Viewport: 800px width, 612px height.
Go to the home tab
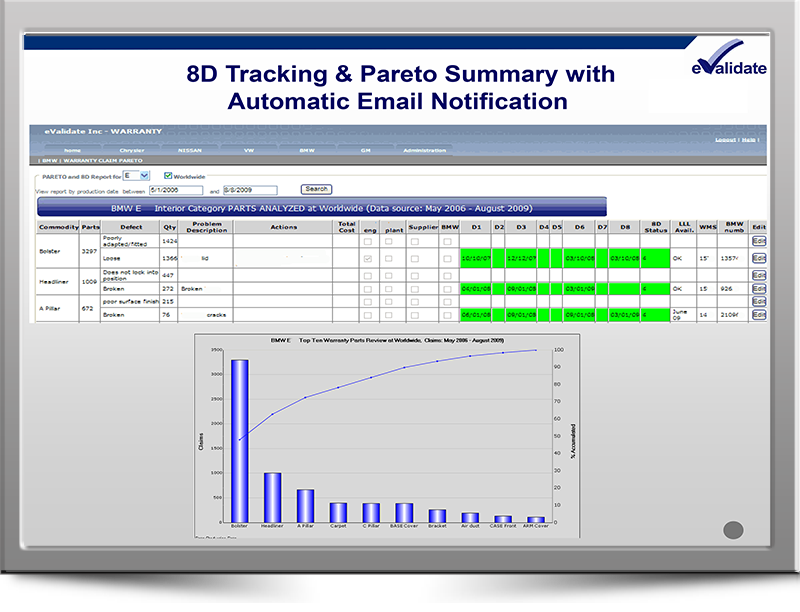point(72,150)
